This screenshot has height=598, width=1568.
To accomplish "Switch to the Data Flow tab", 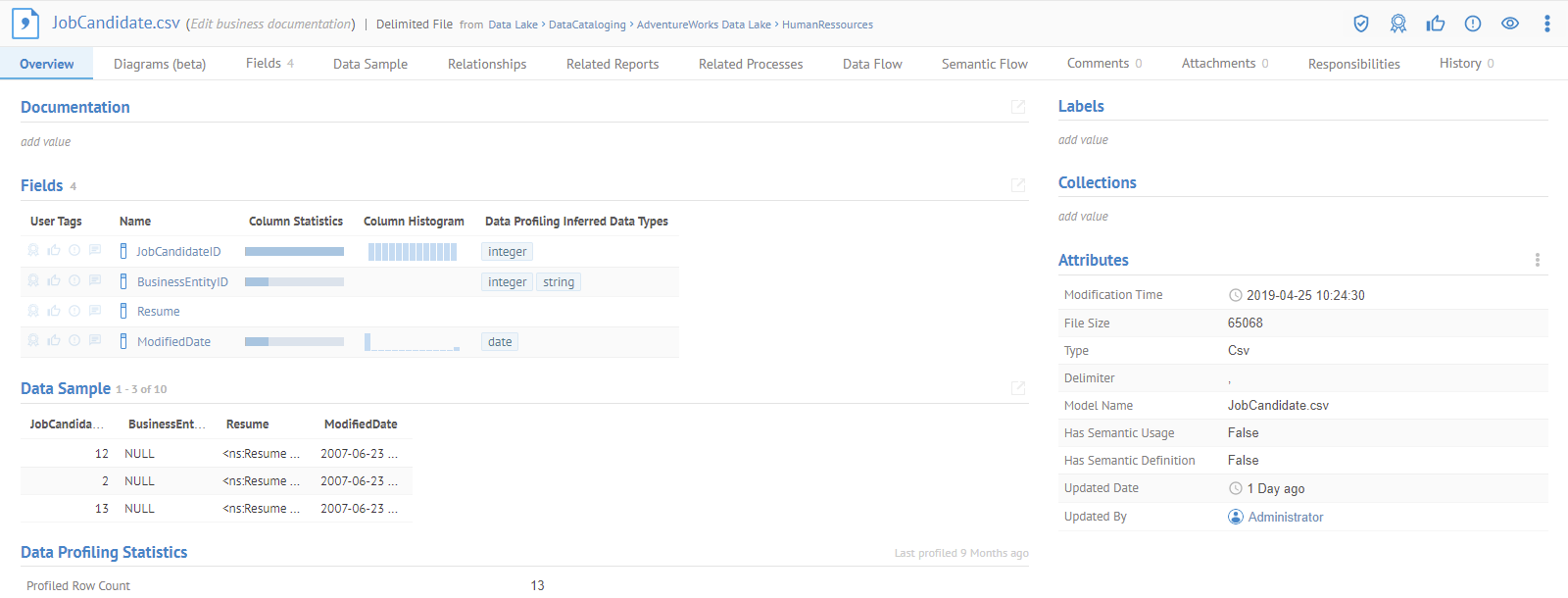I will (x=872, y=64).
